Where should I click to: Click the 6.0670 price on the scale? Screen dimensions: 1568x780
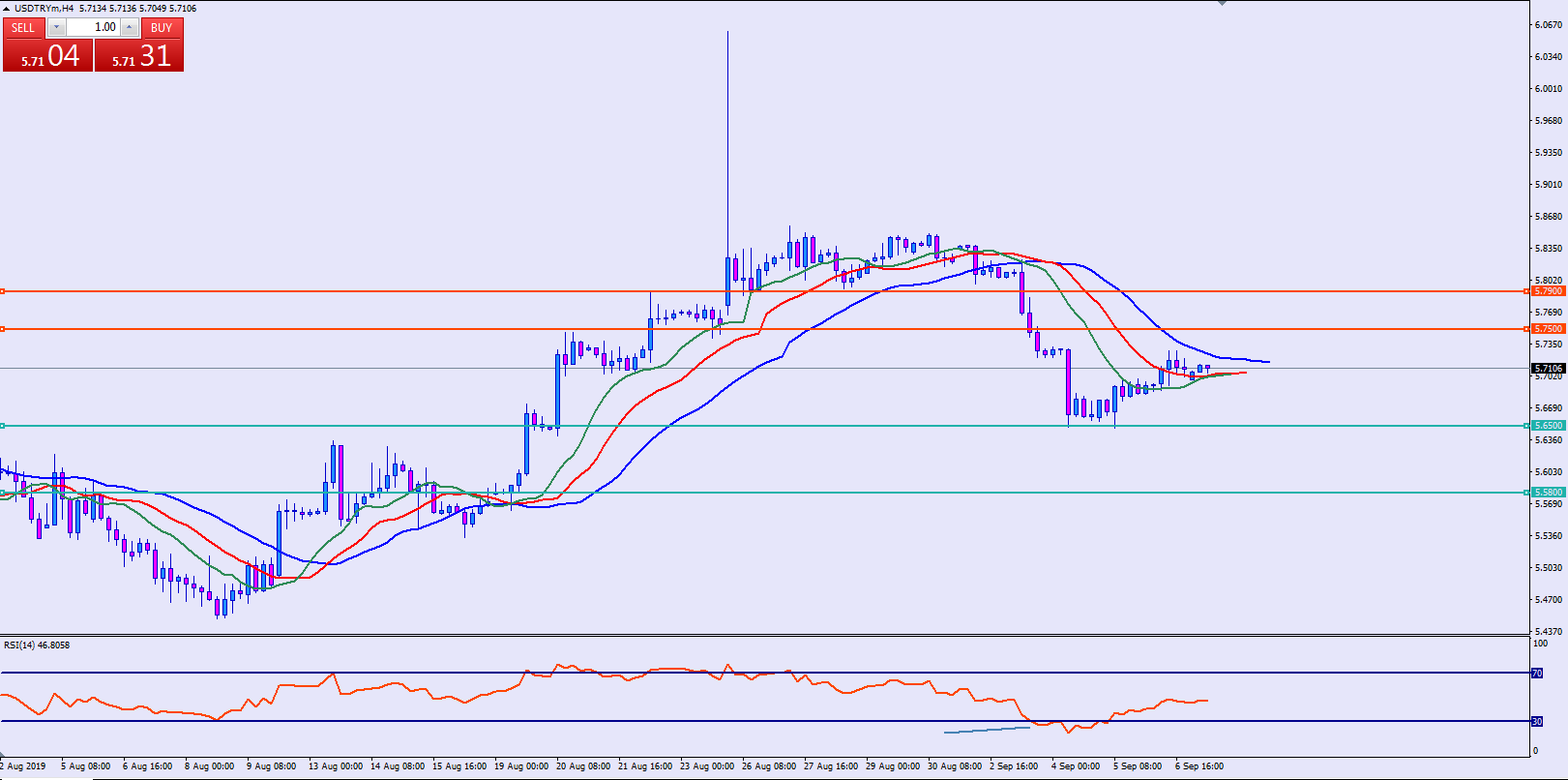tap(1548, 25)
